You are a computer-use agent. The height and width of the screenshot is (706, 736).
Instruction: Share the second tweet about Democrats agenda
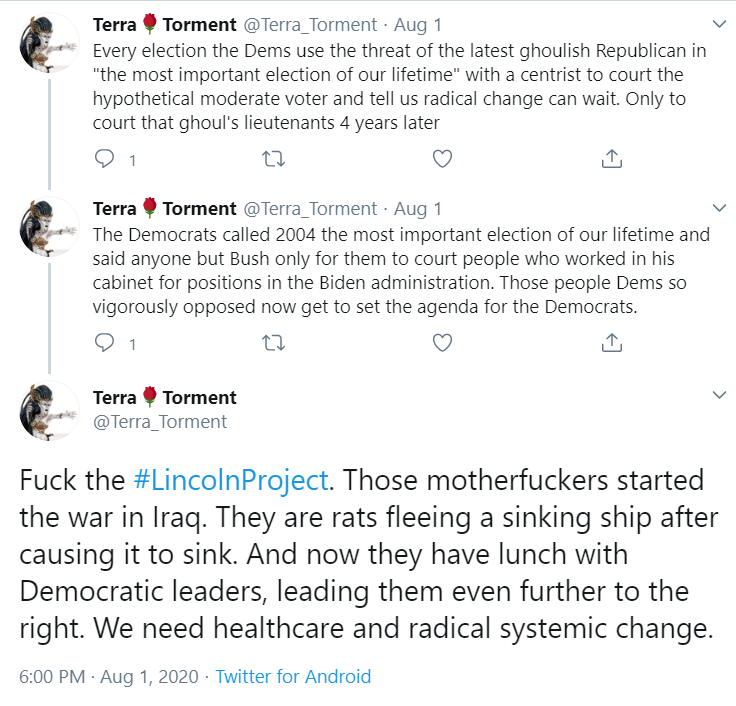[x=612, y=343]
